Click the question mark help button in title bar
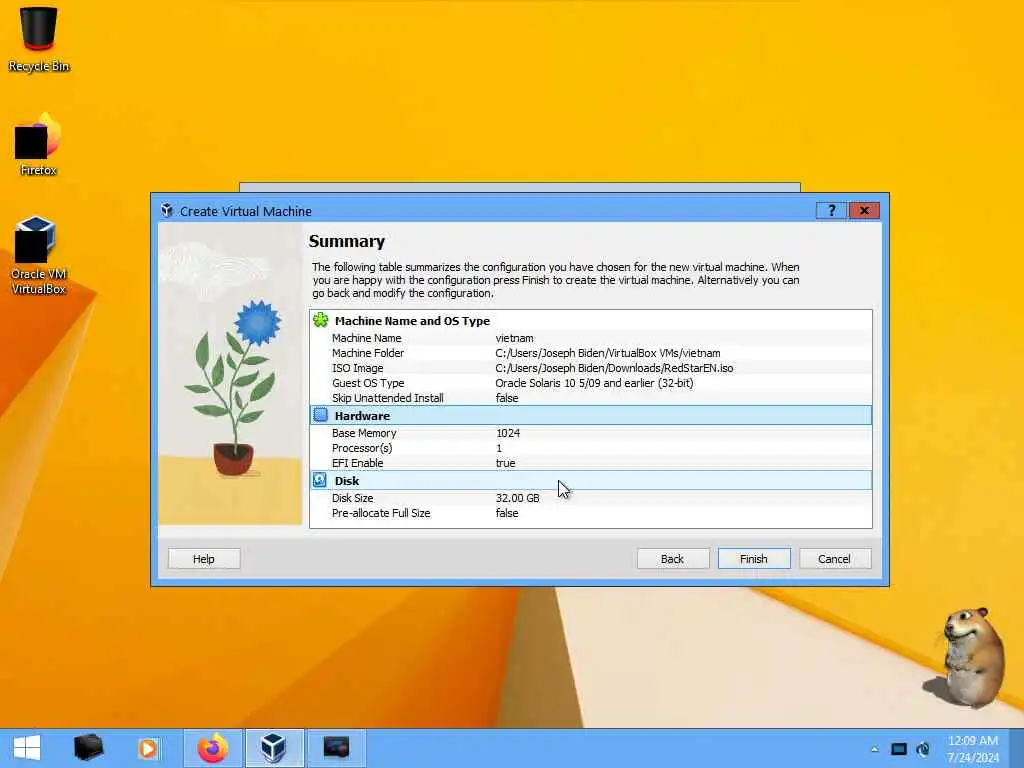The width and height of the screenshot is (1024, 768). click(x=831, y=210)
